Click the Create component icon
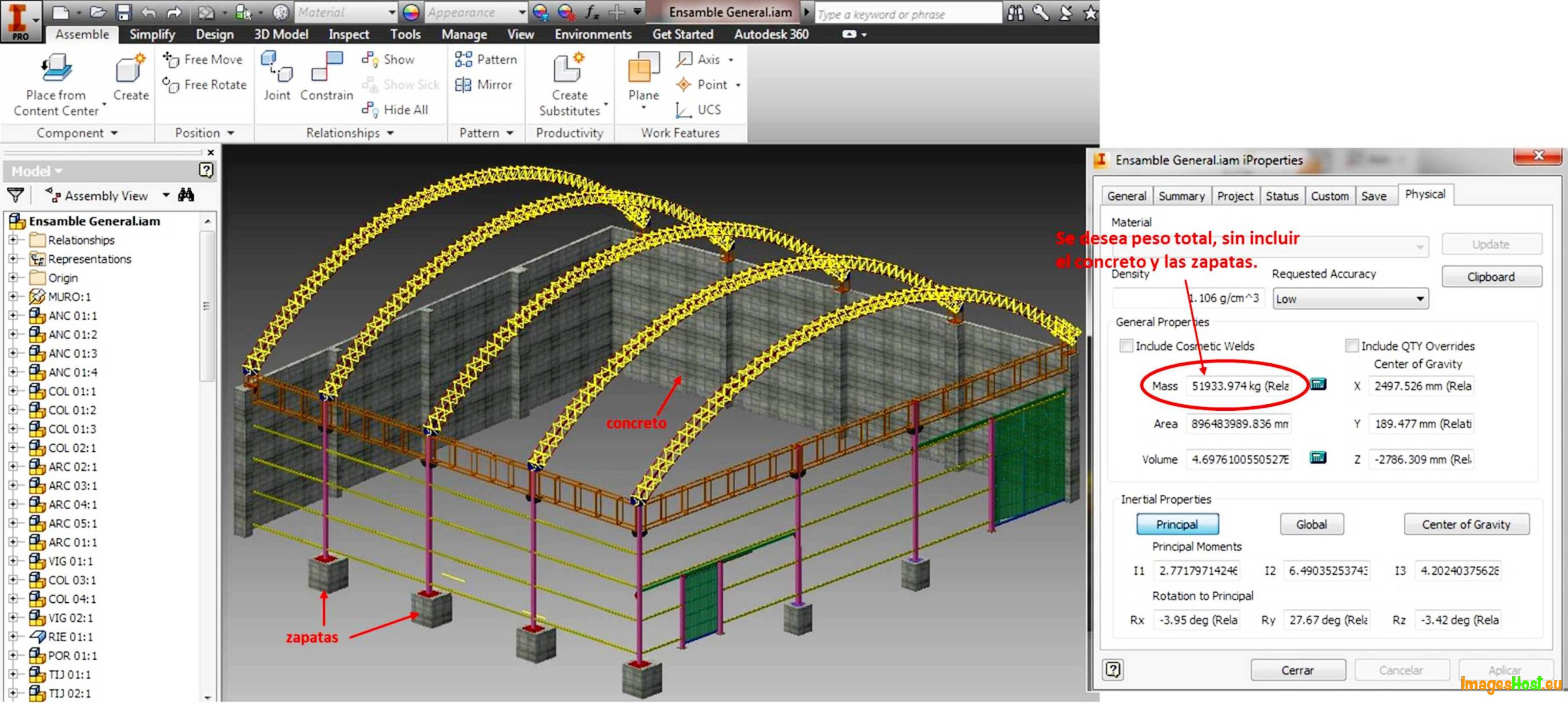 pos(130,69)
